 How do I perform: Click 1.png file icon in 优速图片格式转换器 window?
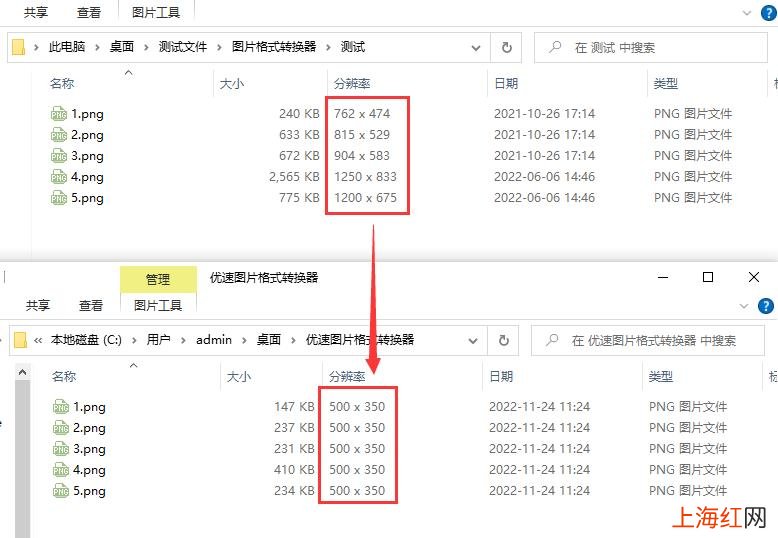[61, 407]
